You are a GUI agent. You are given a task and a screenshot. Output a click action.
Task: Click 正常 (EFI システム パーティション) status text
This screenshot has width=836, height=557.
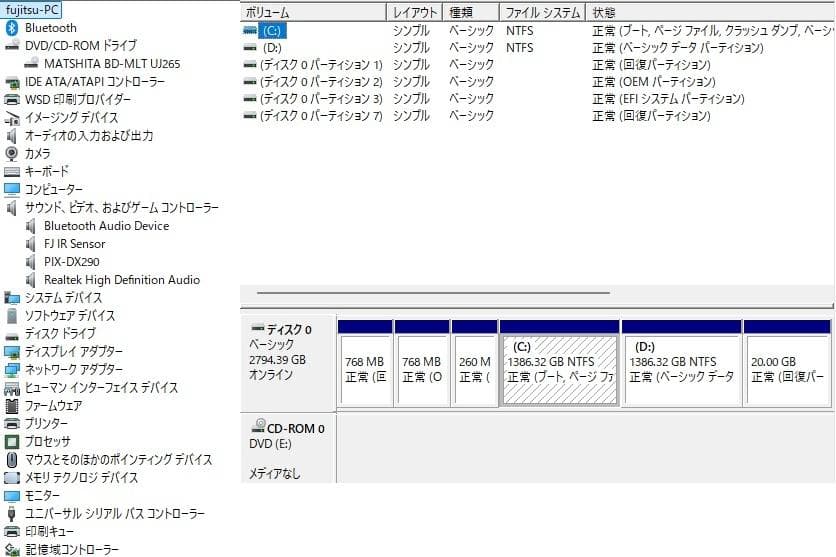click(668, 99)
